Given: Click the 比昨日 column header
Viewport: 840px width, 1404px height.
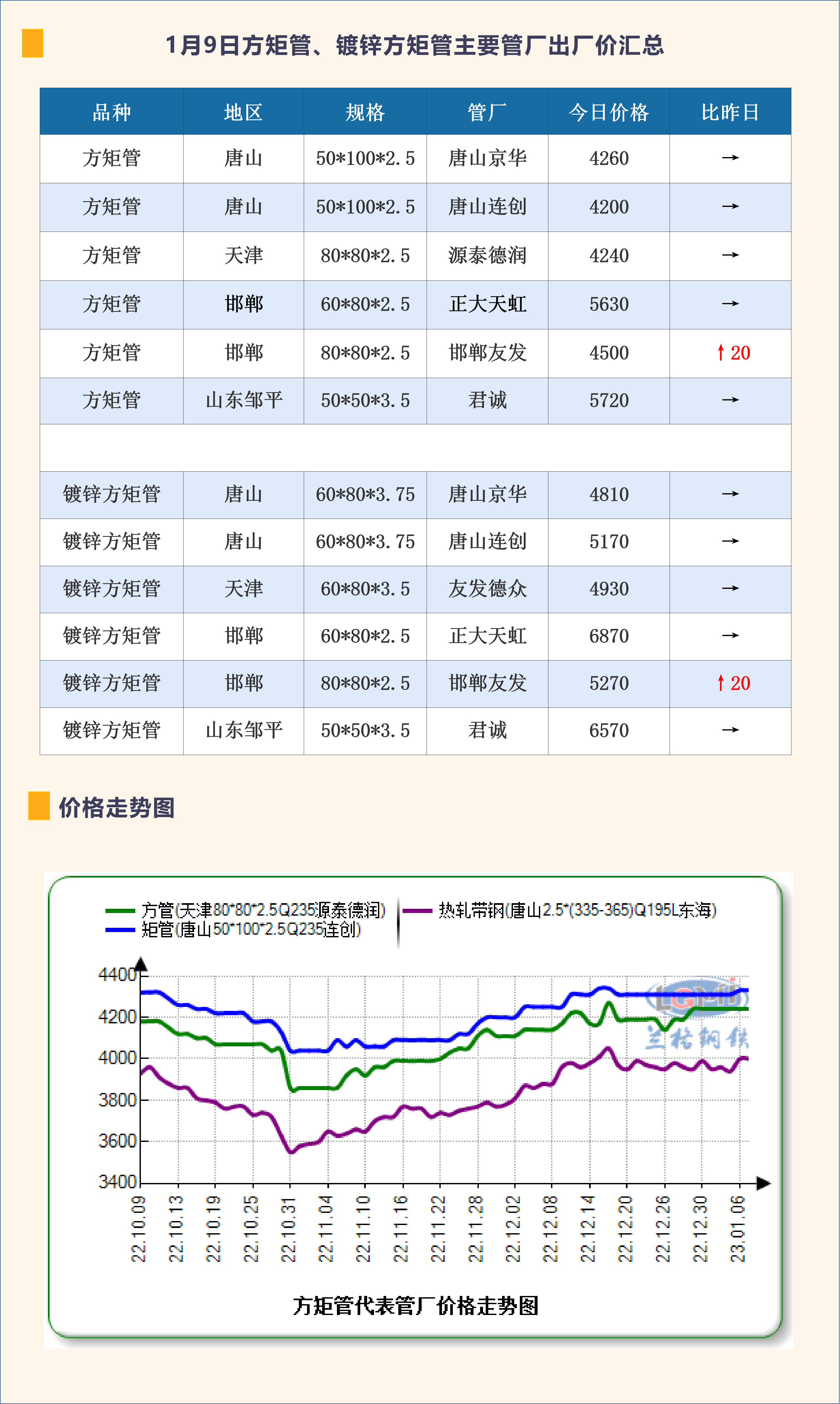Looking at the screenshot, I should point(730,112).
